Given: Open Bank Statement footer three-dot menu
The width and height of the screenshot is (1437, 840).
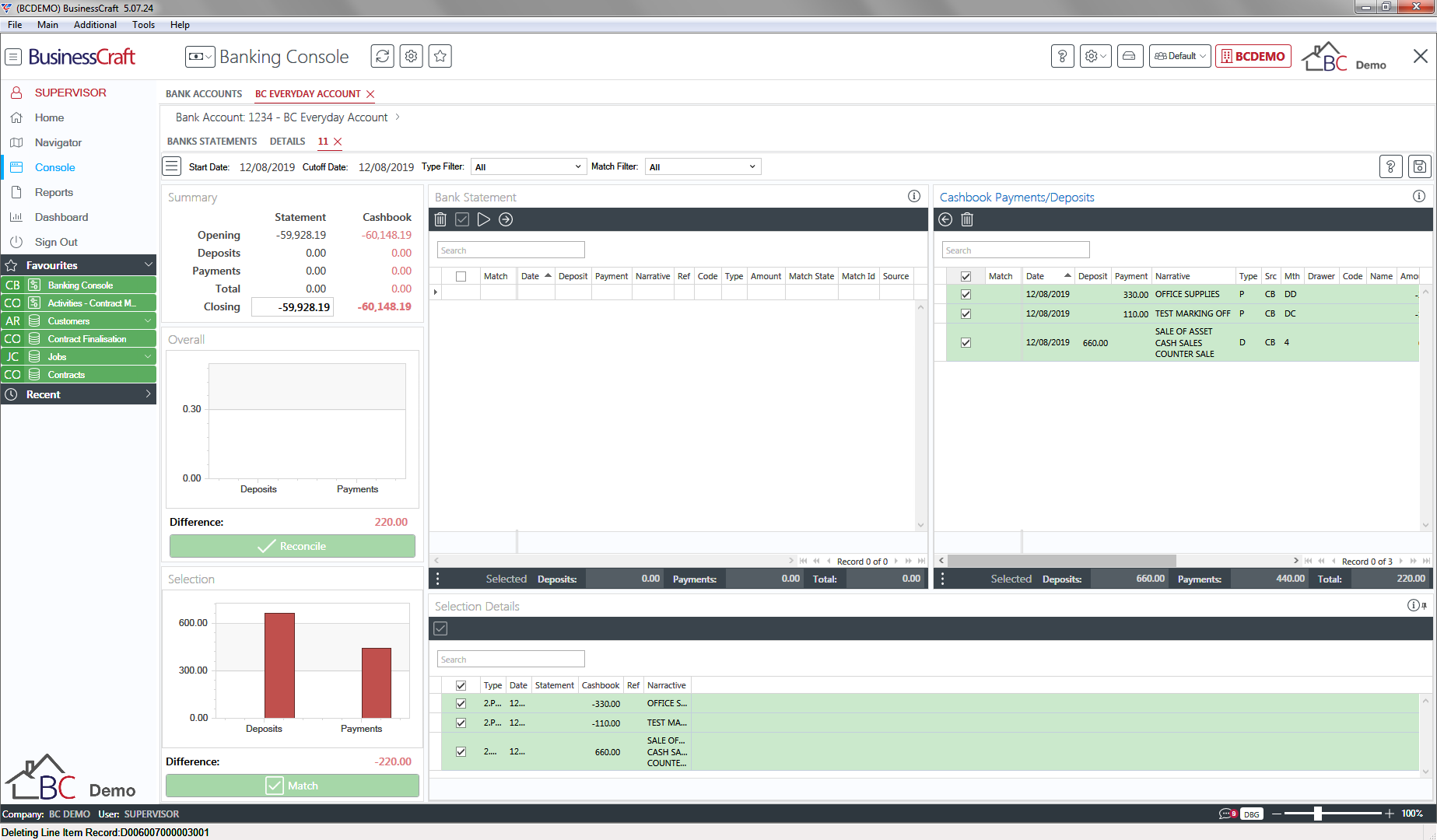Looking at the screenshot, I should (x=438, y=579).
